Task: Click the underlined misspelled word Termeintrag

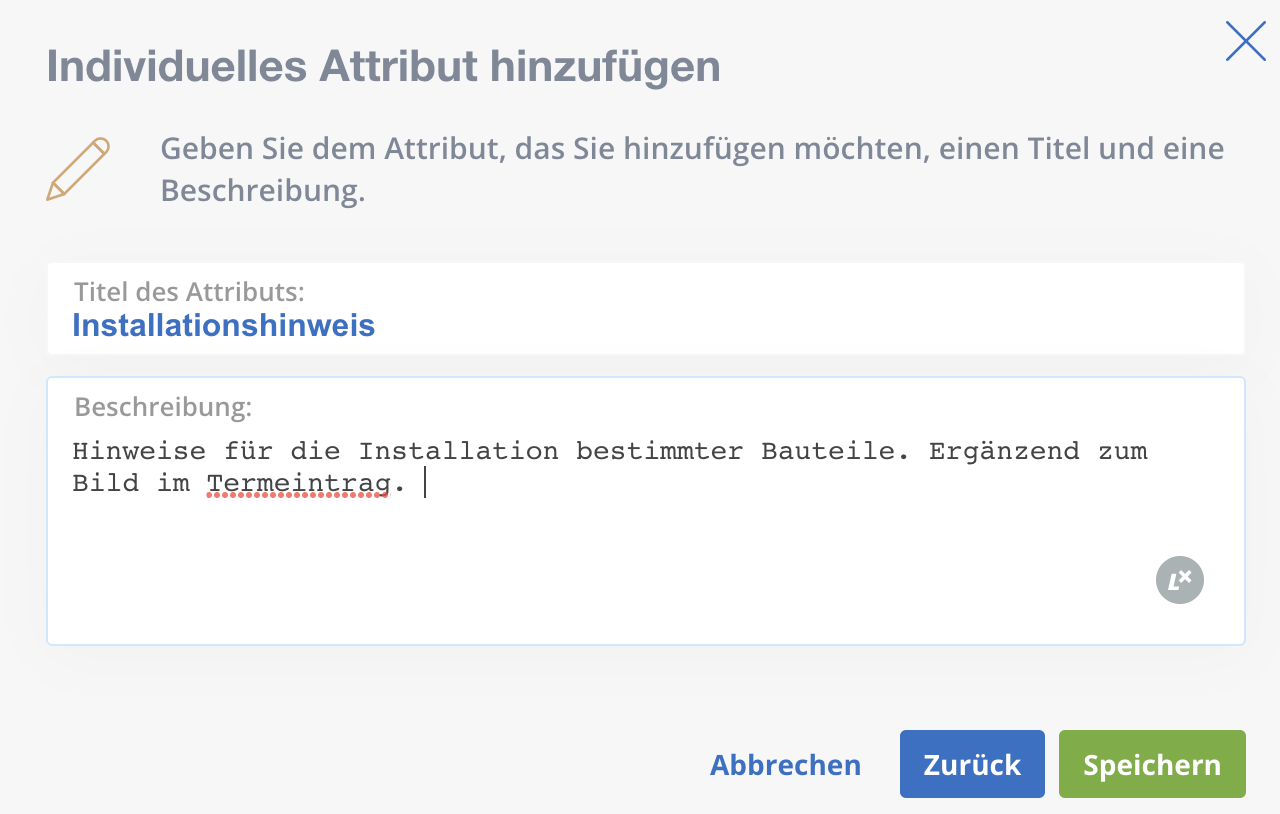Action: click(298, 485)
